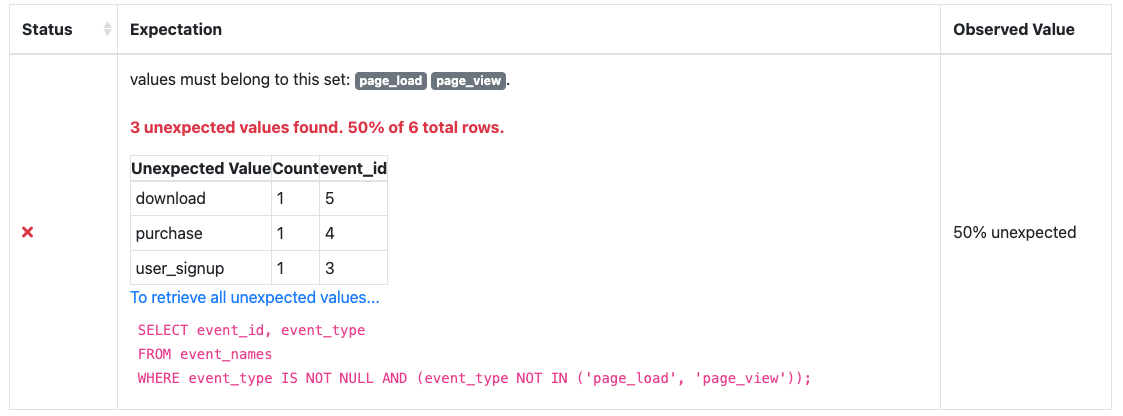This screenshot has height=416, width=1123.
Task: Click event_id 4 in purchase row
Action: 354,233
